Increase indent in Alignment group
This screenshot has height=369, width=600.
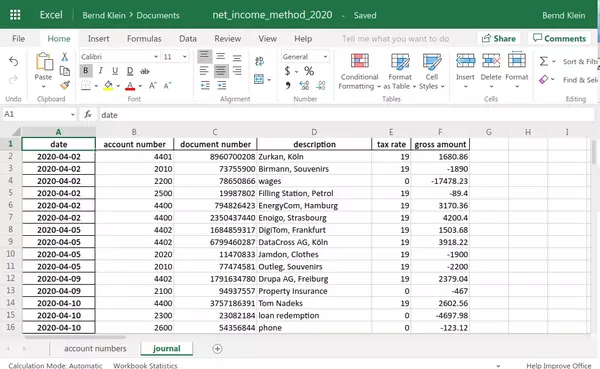coord(222,85)
